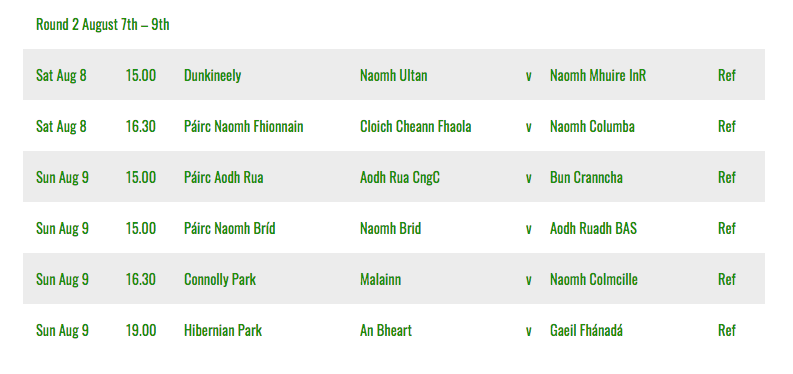Click Ref in the Bun Cranncha fixture row

pos(727,177)
